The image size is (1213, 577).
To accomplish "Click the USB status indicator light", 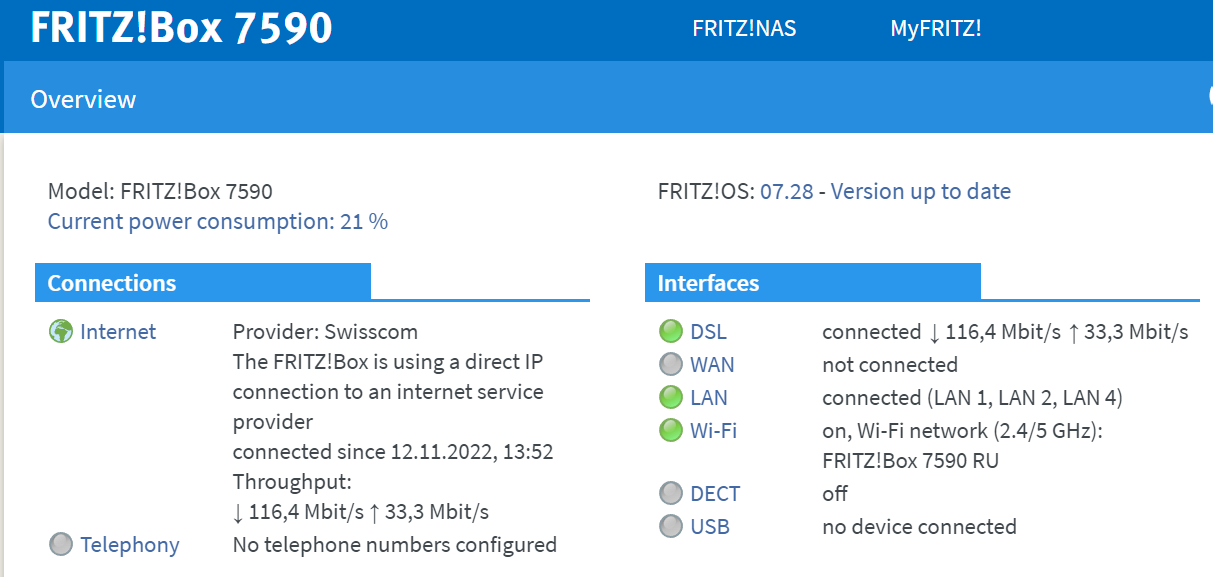I will (x=670, y=526).
